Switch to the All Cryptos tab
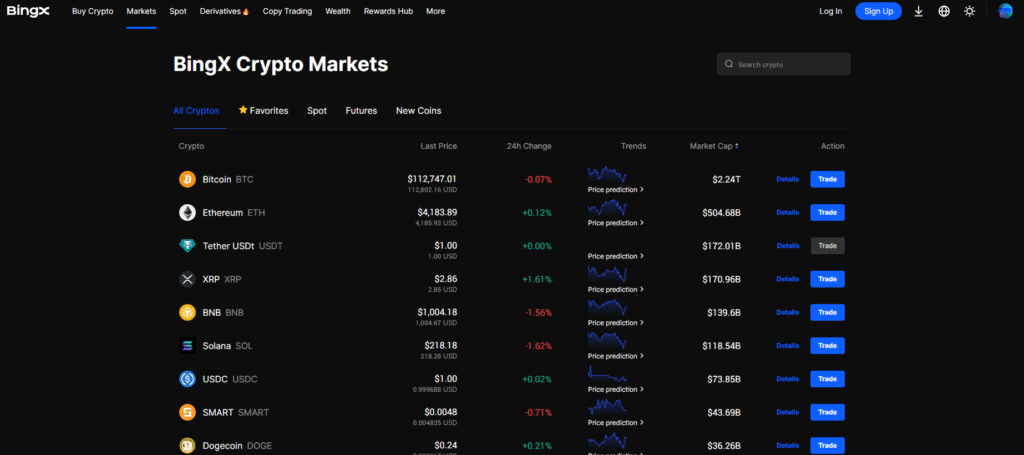The width and height of the screenshot is (1024, 455). pos(196,111)
